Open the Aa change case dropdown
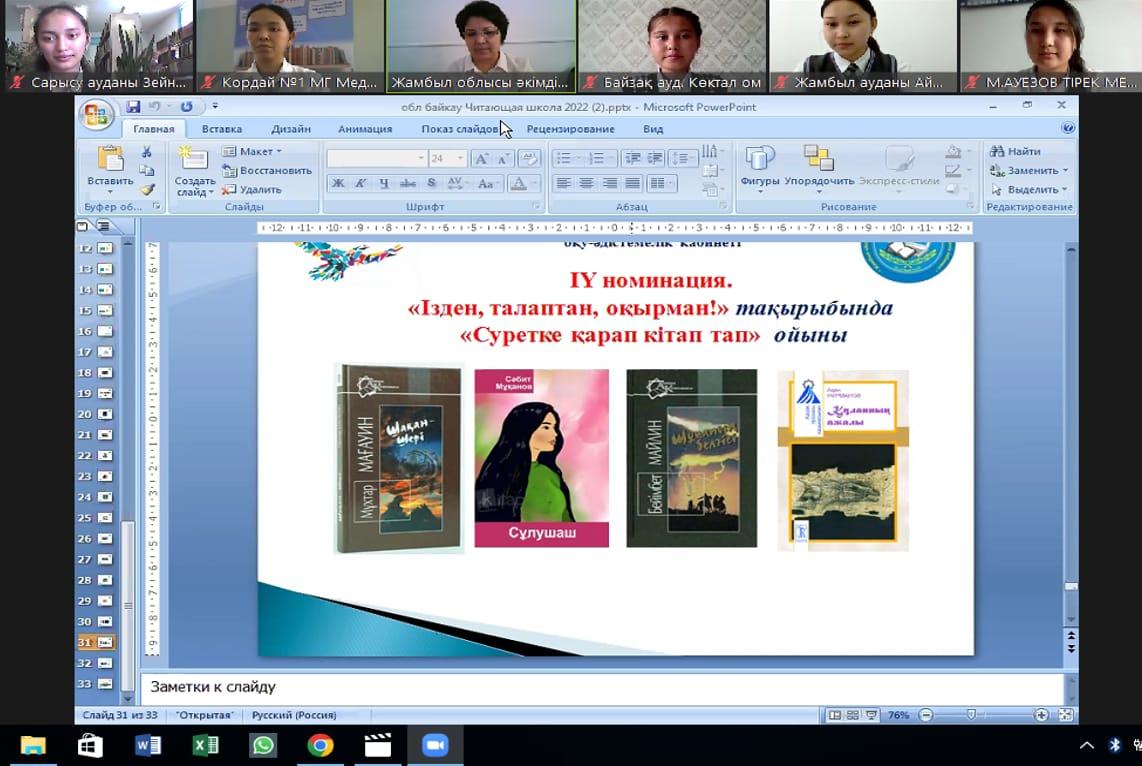1142x766 pixels. [487, 183]
